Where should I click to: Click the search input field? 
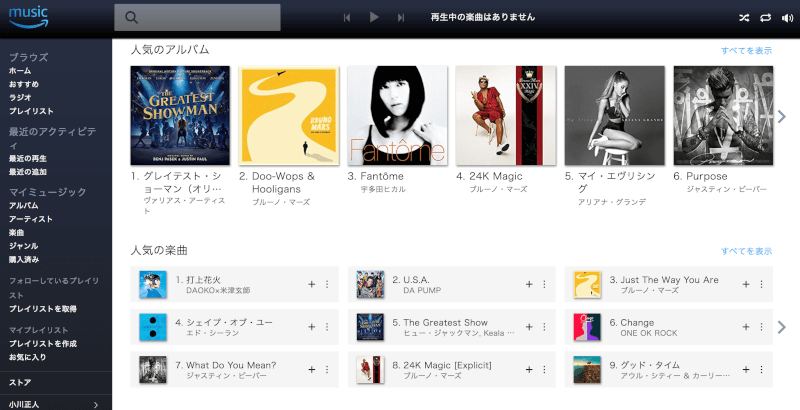coord(197,17)
